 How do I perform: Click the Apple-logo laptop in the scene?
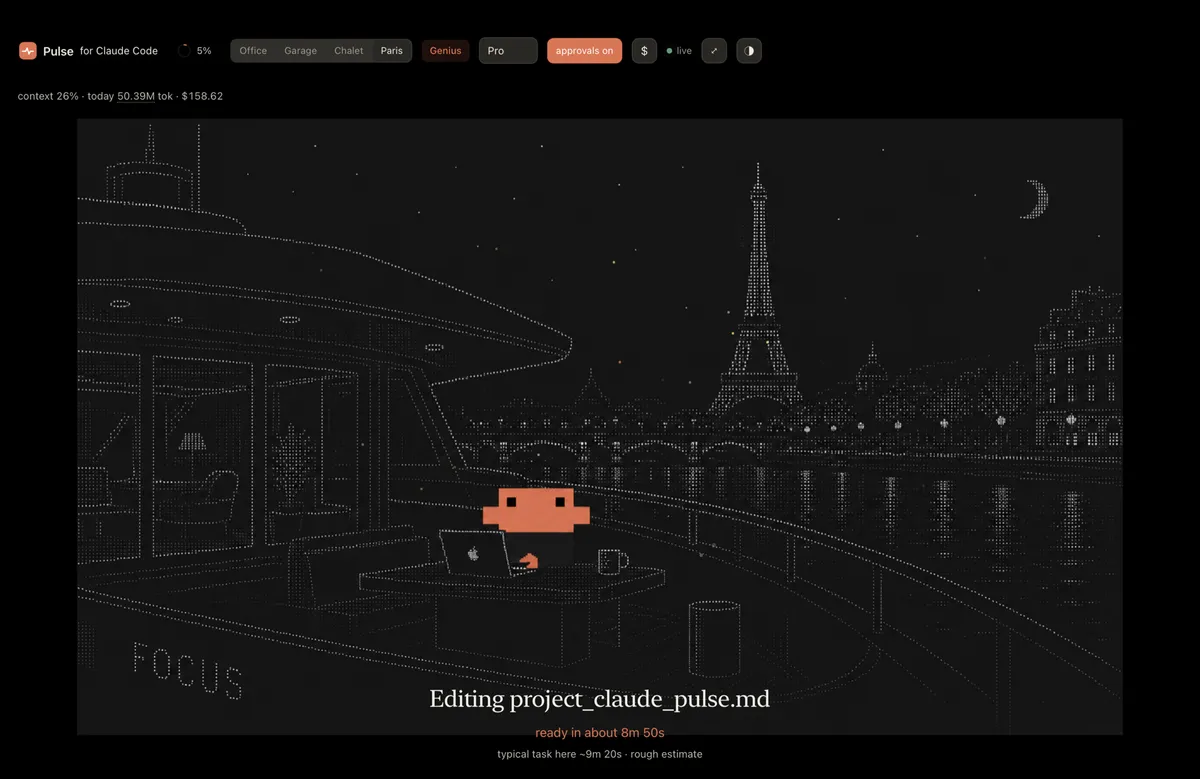474,552
